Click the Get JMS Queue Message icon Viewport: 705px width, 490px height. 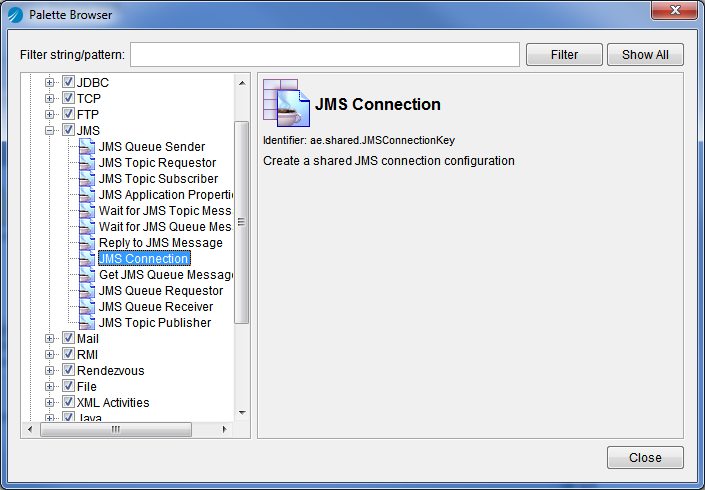[x=87, y=275]
